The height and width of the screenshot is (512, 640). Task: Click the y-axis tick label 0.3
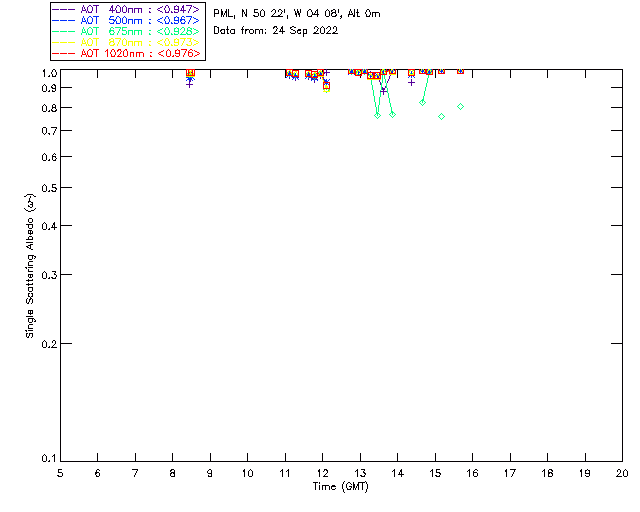tap(49, 275)
